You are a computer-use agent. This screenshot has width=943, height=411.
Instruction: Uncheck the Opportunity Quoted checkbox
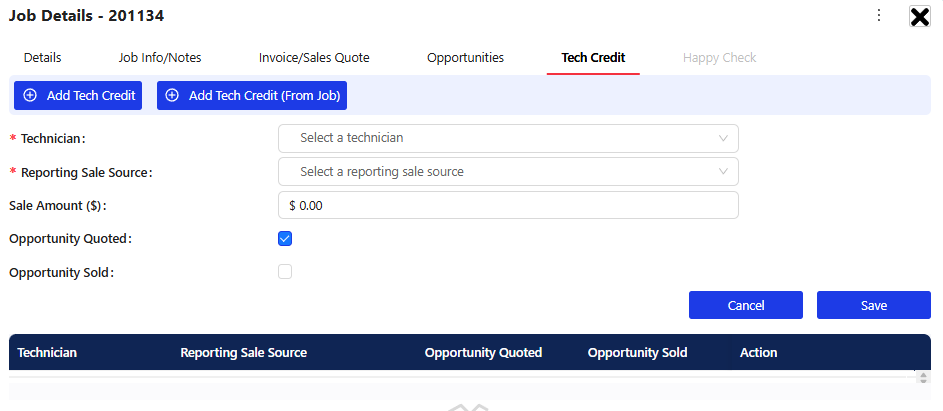tap(285, 239)
